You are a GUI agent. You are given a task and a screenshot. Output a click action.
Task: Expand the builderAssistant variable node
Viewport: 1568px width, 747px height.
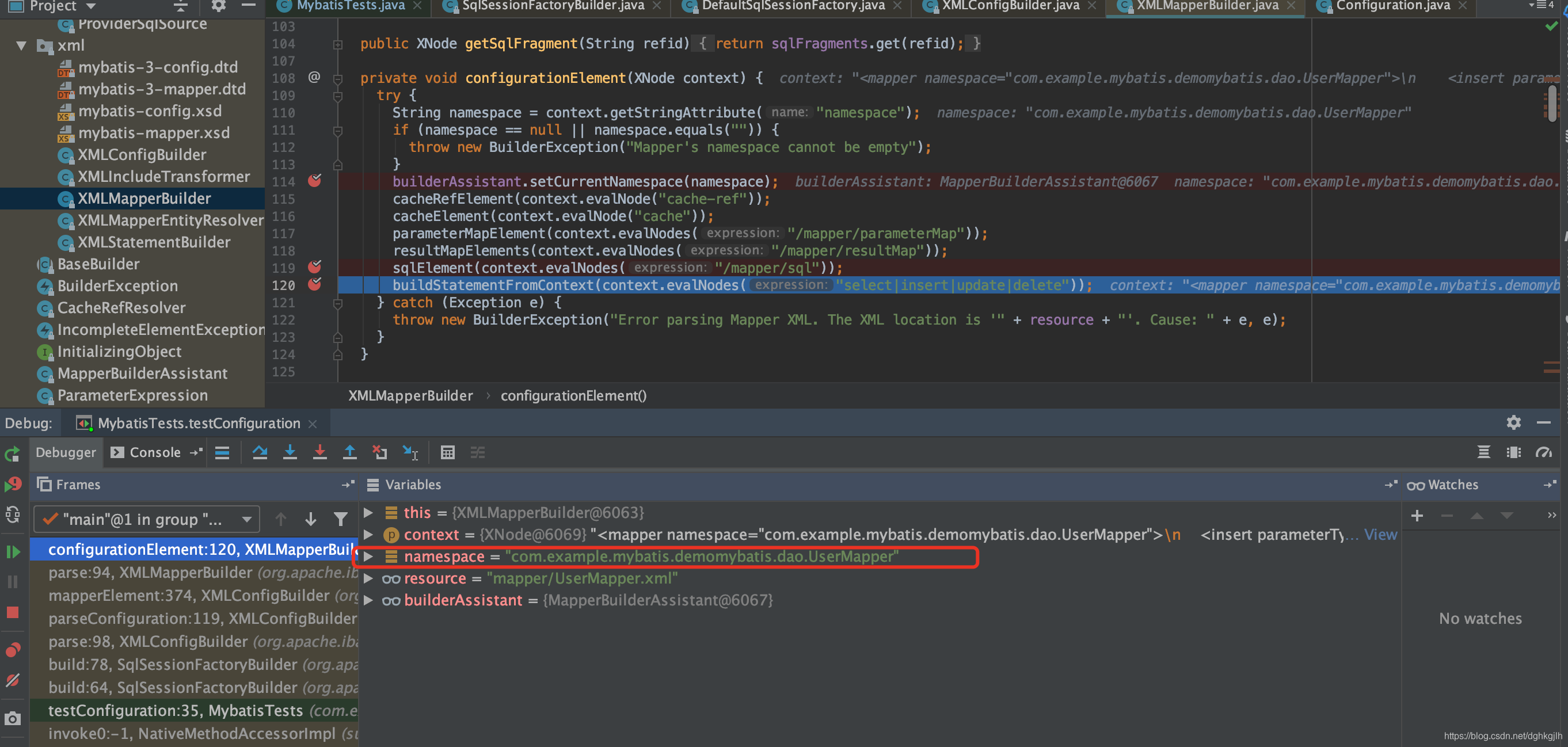(x=368, y=600)
